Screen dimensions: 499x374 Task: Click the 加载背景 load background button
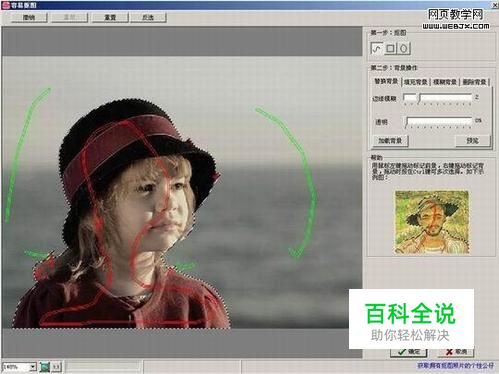click(390, 141)
